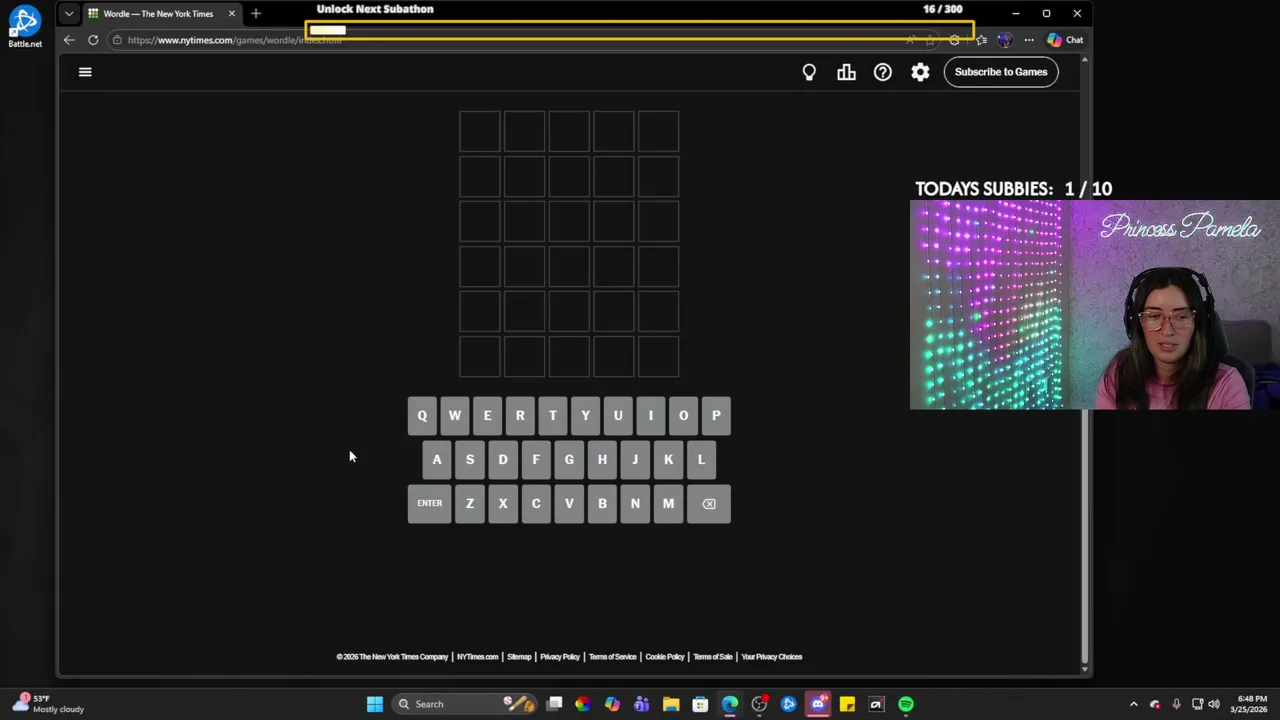Tap the Y key on Wordle keyboard
Image resolution: width=1280 pixels, height=720 pixels.
point(585,416)
